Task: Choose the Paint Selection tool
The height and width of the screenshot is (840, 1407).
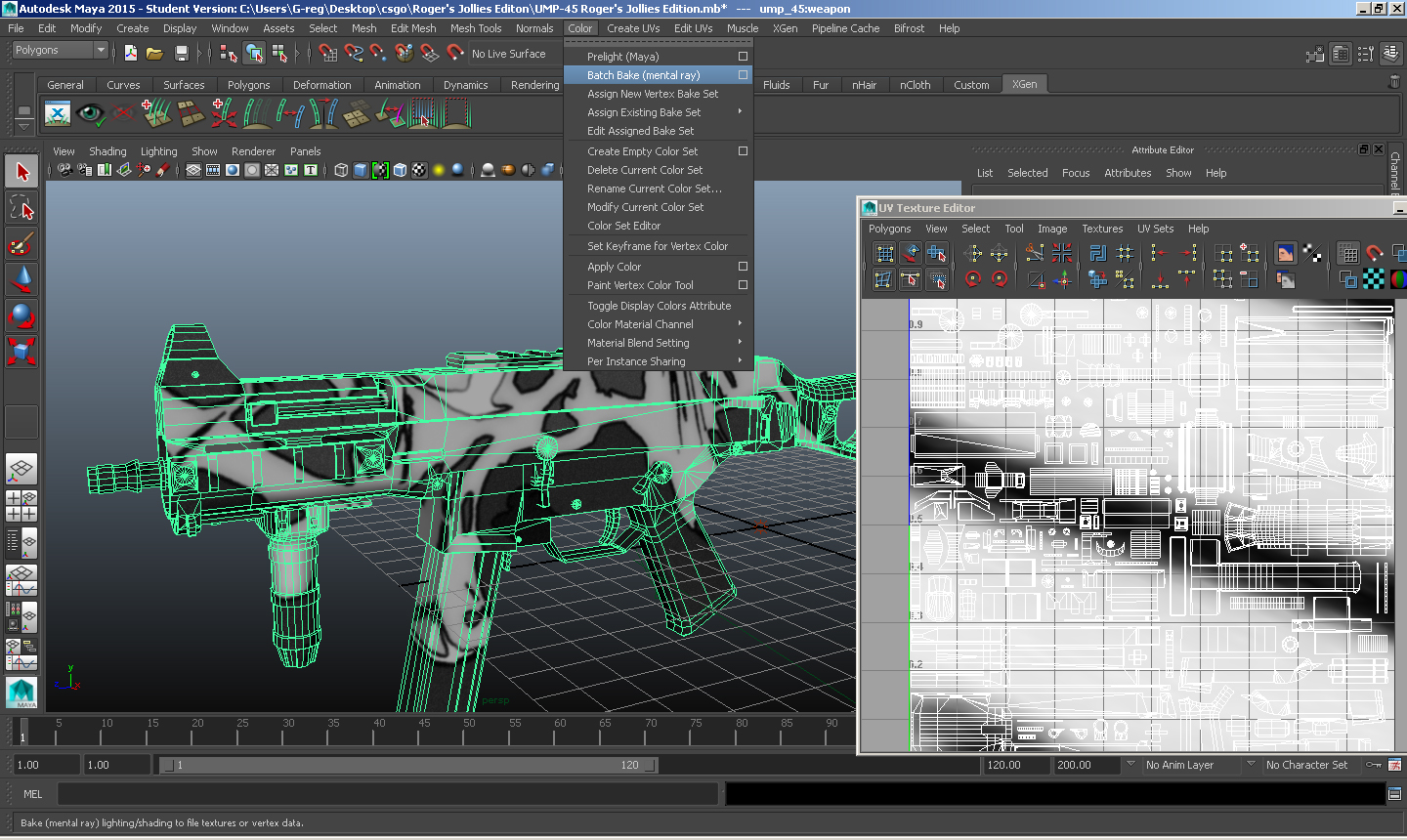Action: coord(21,243)
